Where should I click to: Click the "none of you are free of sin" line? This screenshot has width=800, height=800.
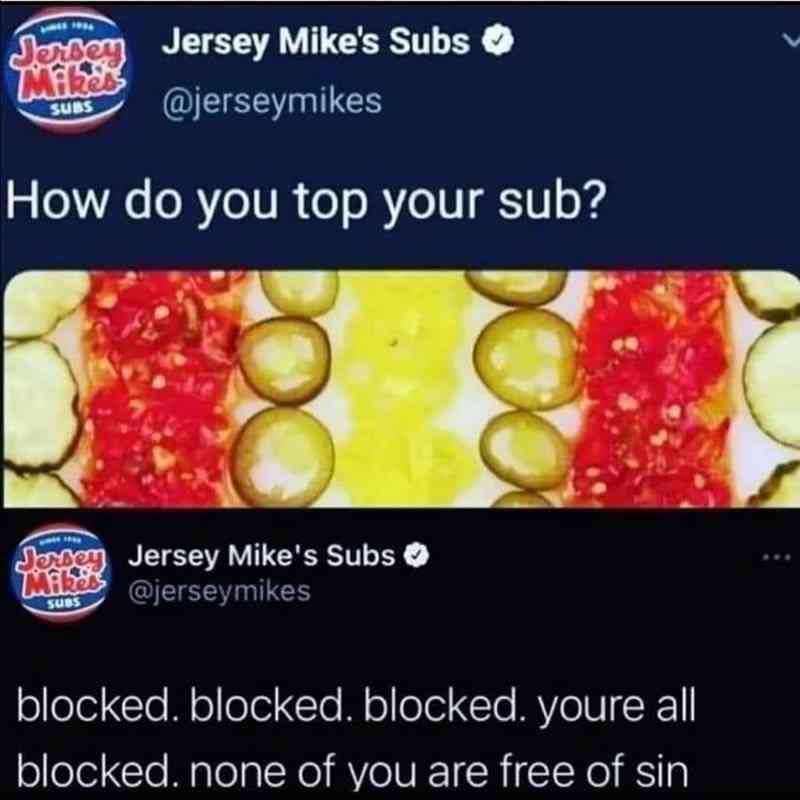pos(439,771)
